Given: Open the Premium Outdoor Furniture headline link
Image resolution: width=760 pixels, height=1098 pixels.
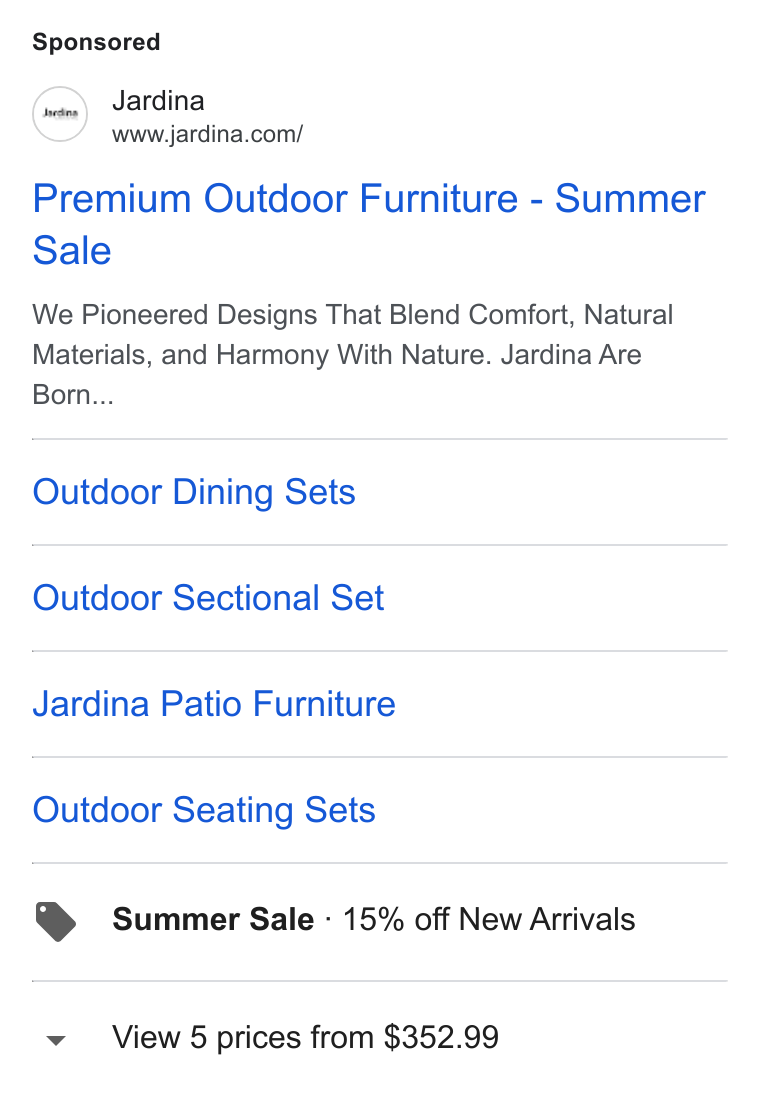Looking at the screenshot, I should pos(369,224).
